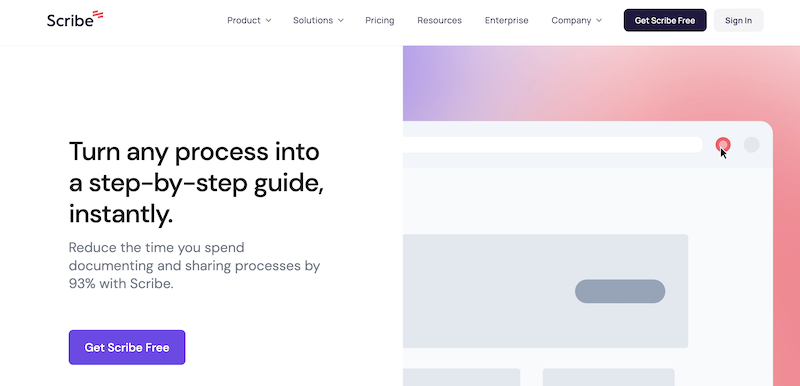Click the headline 'Turn any process into'

pyautogui.click(x=194, y=151)
